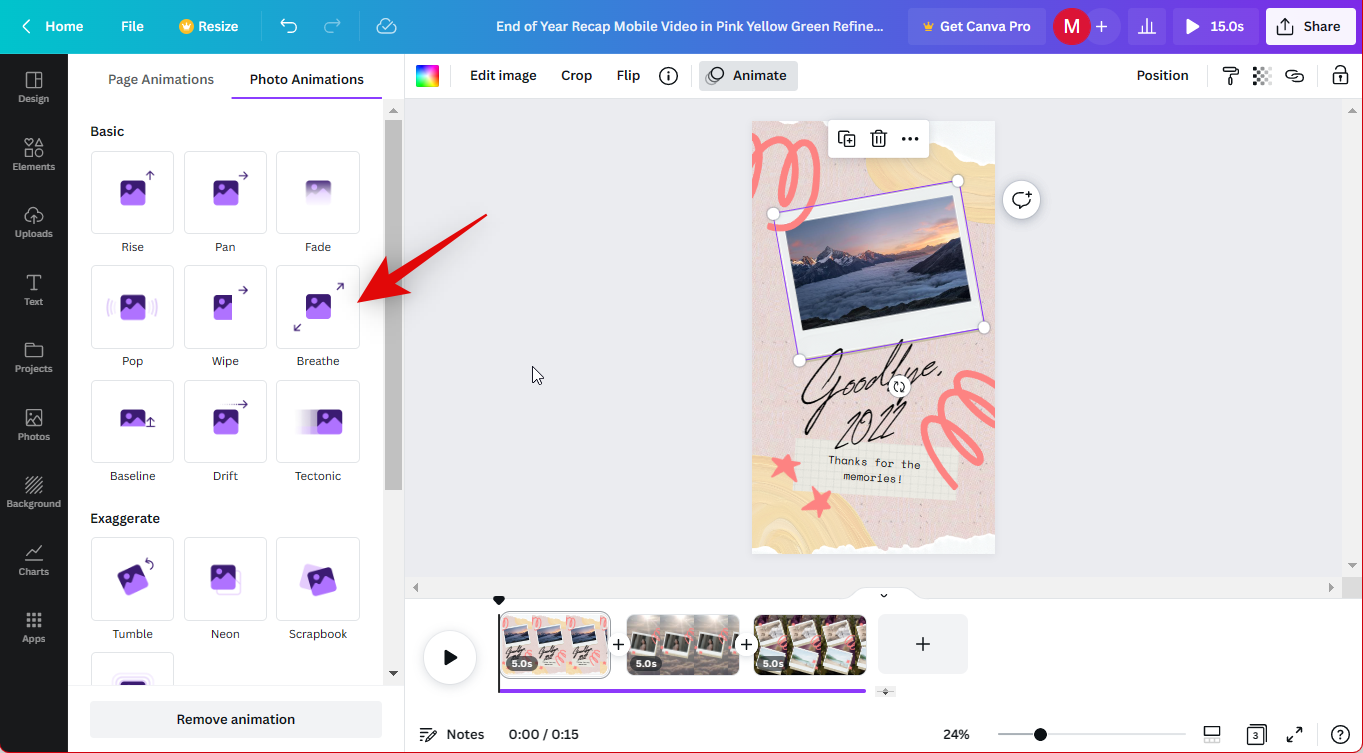Open the M user avatar profile
Viewport: 1363px width, 753px height.
click(x=1071, y=26)
